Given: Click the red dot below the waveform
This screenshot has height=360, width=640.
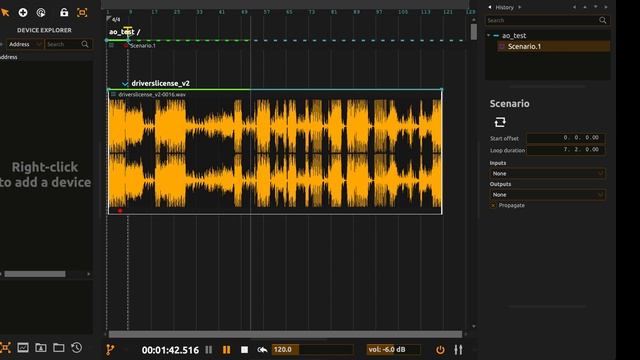Looking at the screenshot, I should 120,211.
